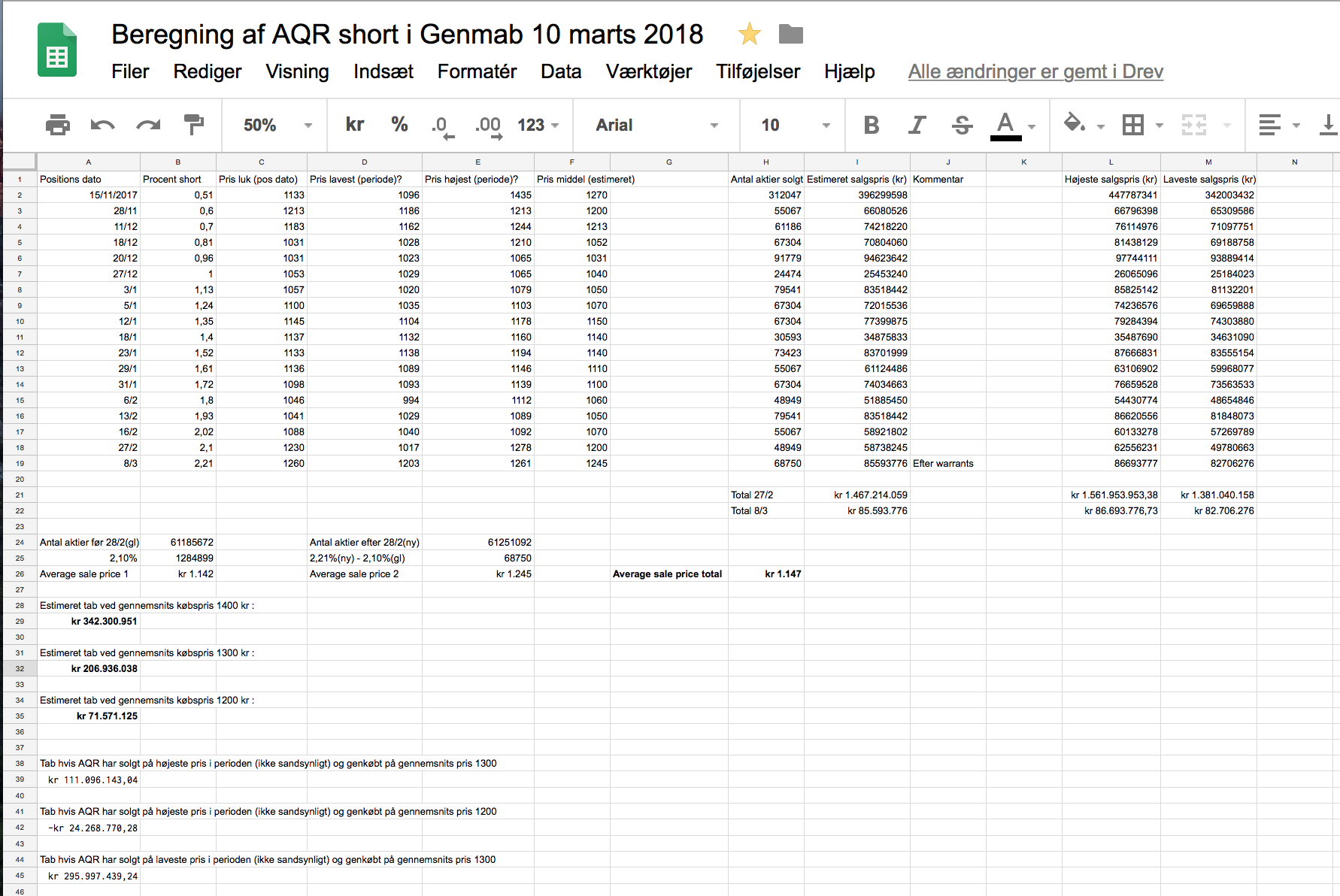Image resolution: width=1340 pixels, height=896 pixels.
Task: Select cell 'Efter warrants'
Action: [x=948, y=463]
